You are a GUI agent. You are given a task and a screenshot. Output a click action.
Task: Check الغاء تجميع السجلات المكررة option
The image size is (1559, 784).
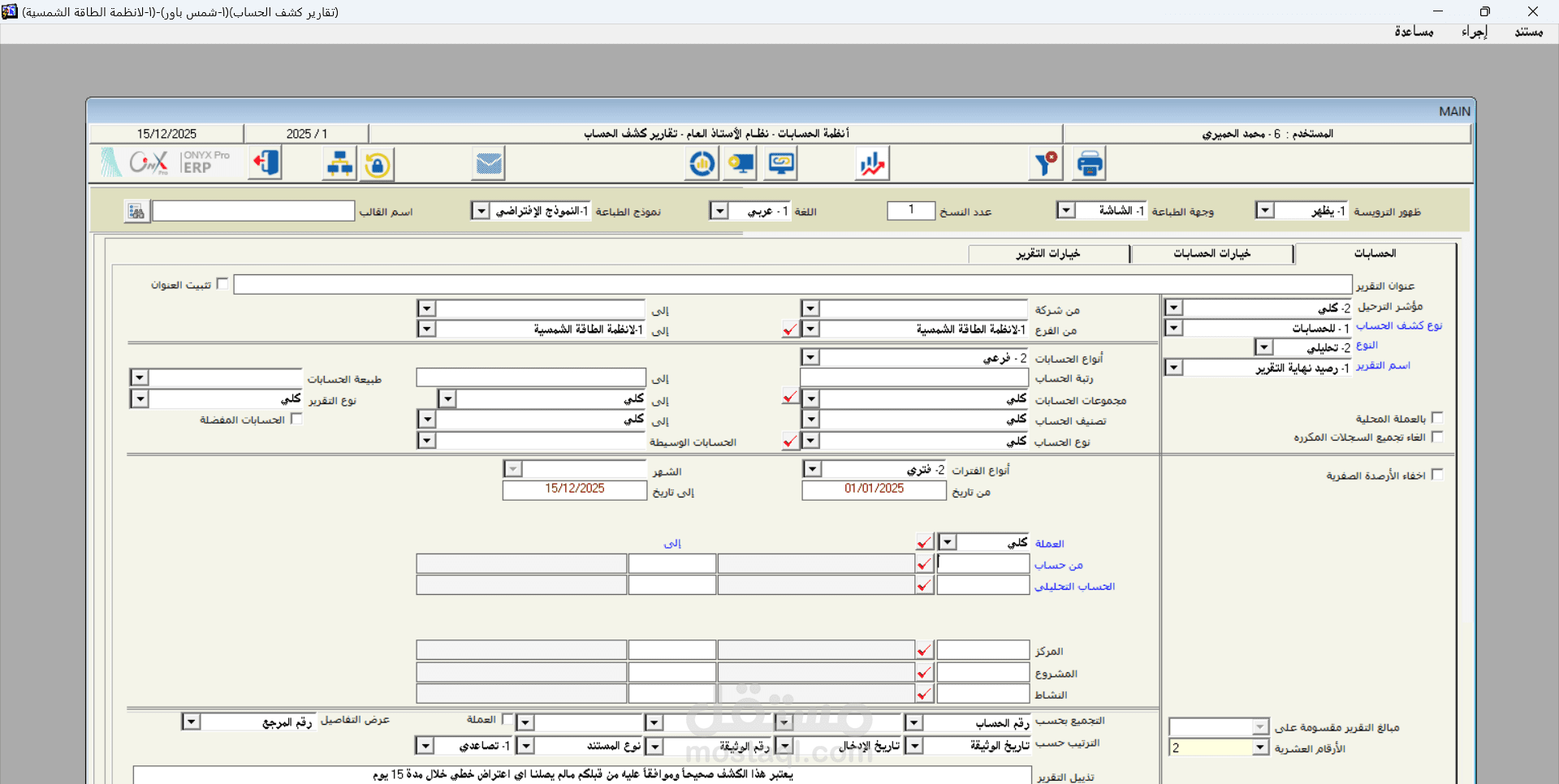[x=1437, y=437]
